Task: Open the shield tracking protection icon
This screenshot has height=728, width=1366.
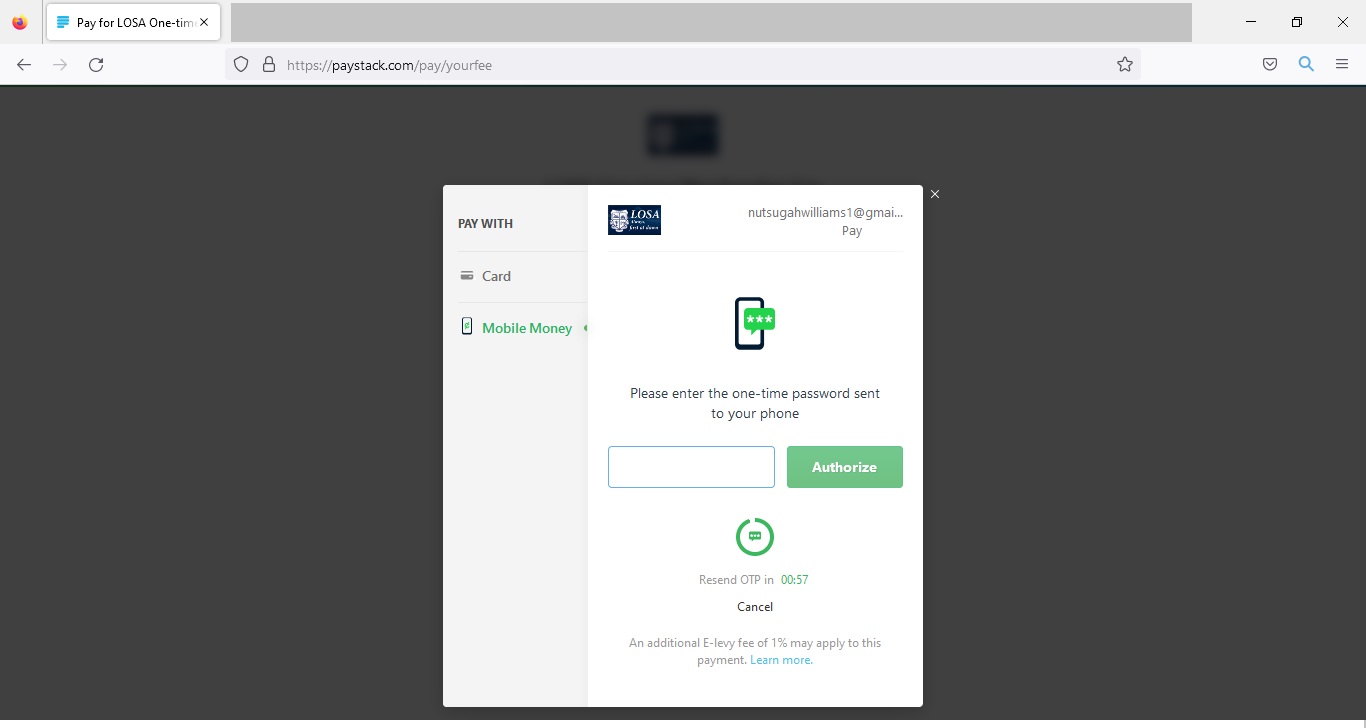Action: click(240, 65)
